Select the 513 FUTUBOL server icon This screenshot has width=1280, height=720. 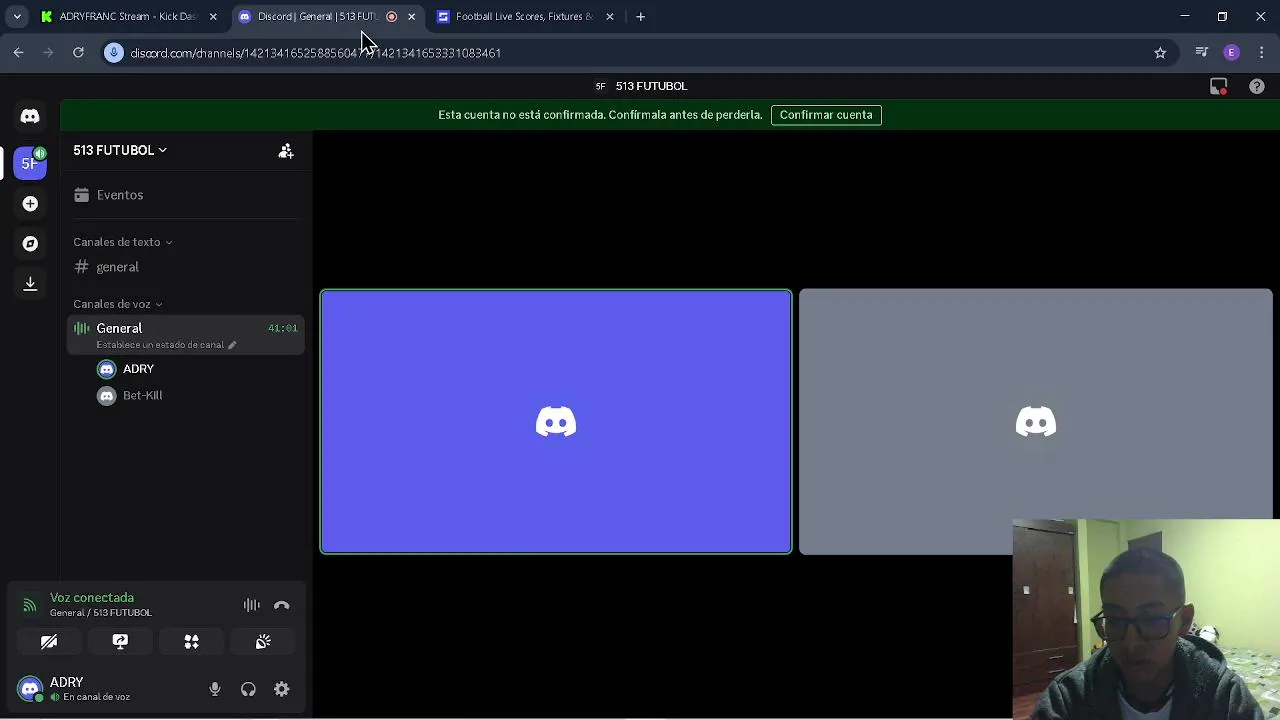pos(30,162)
